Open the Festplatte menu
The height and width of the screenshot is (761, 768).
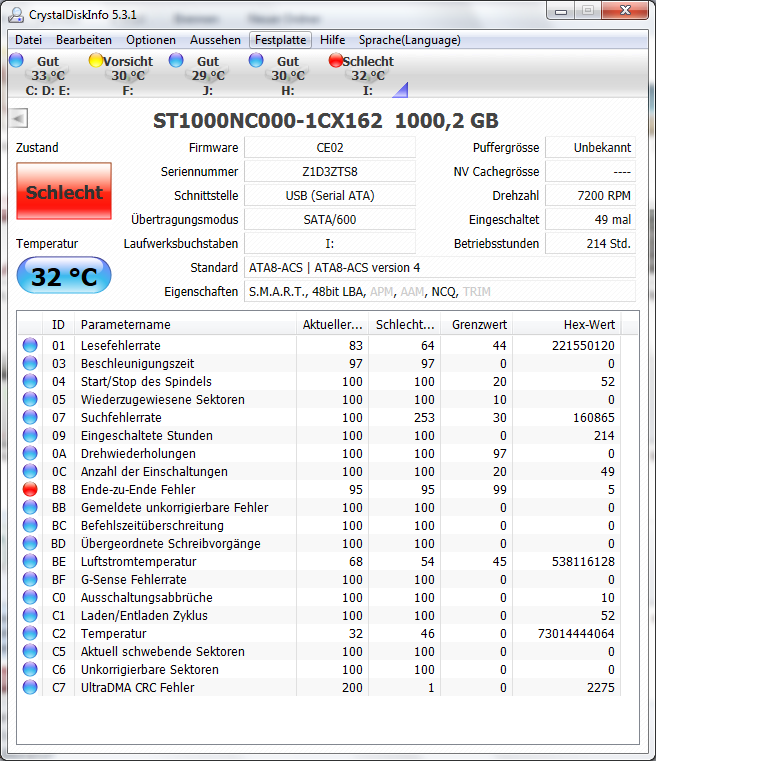tap(281, 40)
